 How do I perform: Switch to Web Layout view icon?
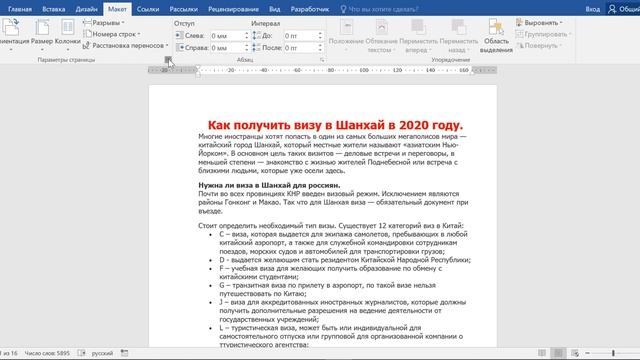click(575, 353)
